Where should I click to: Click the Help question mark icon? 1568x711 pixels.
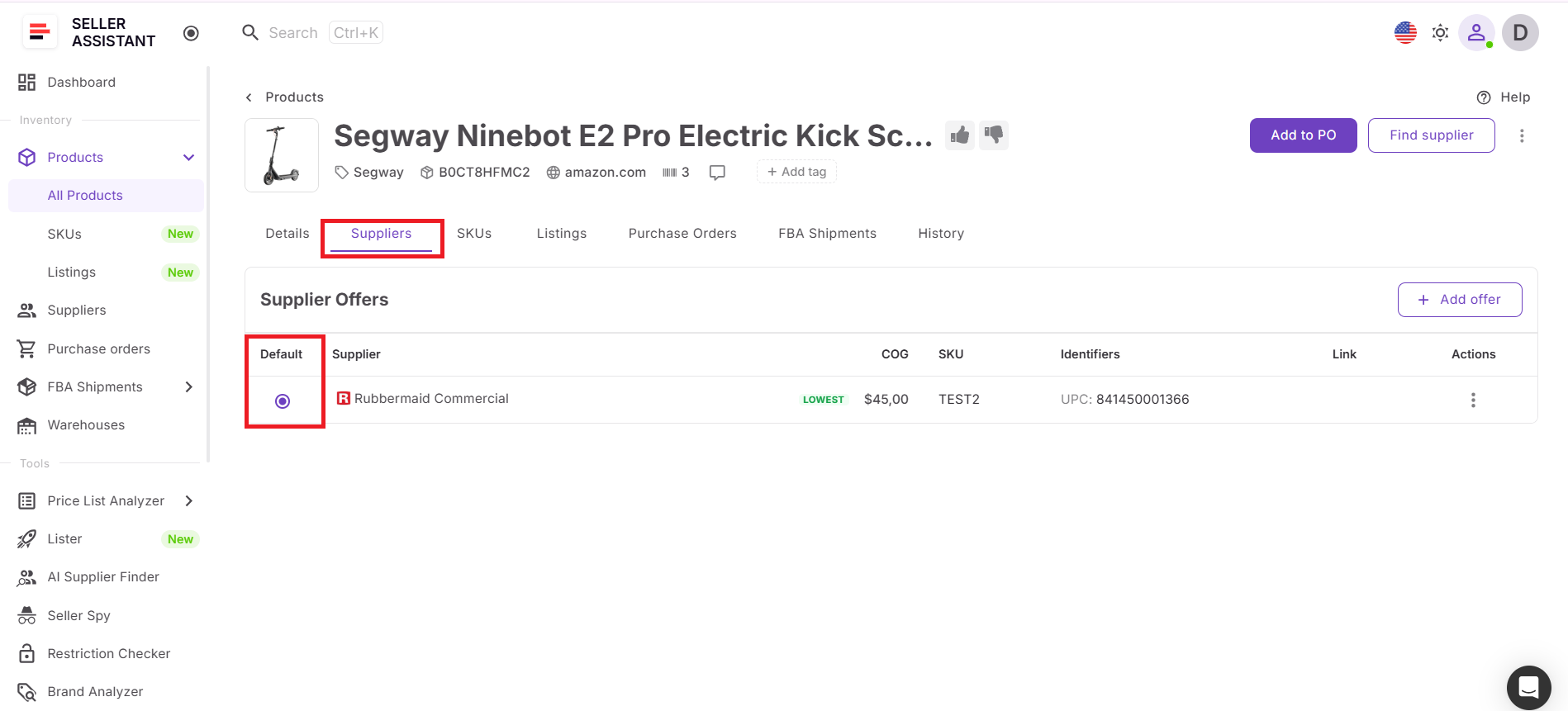pyautogui.click(x=1484, y=97)
